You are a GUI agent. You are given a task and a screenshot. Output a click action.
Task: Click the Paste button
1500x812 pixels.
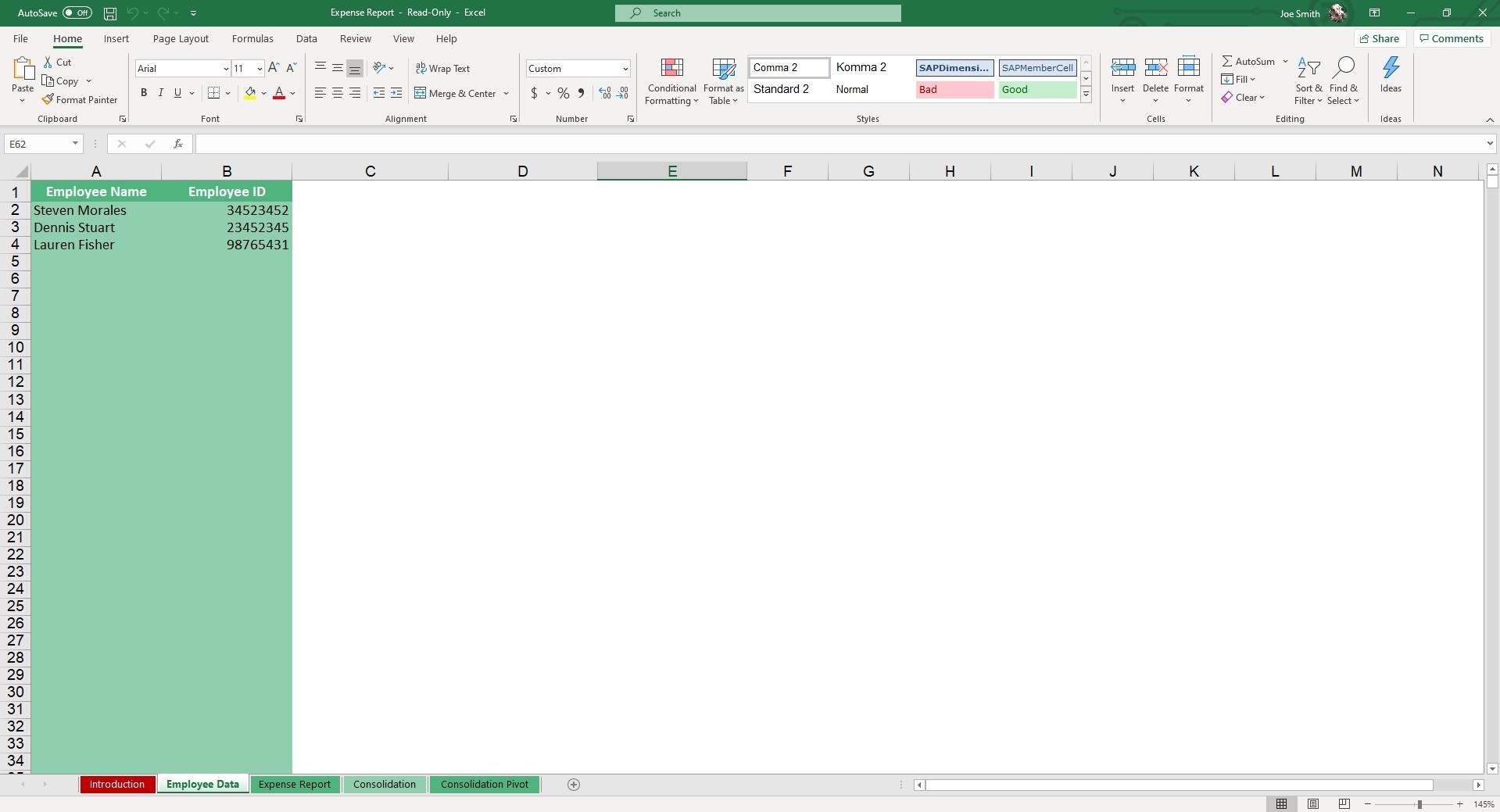coord(23,80)
